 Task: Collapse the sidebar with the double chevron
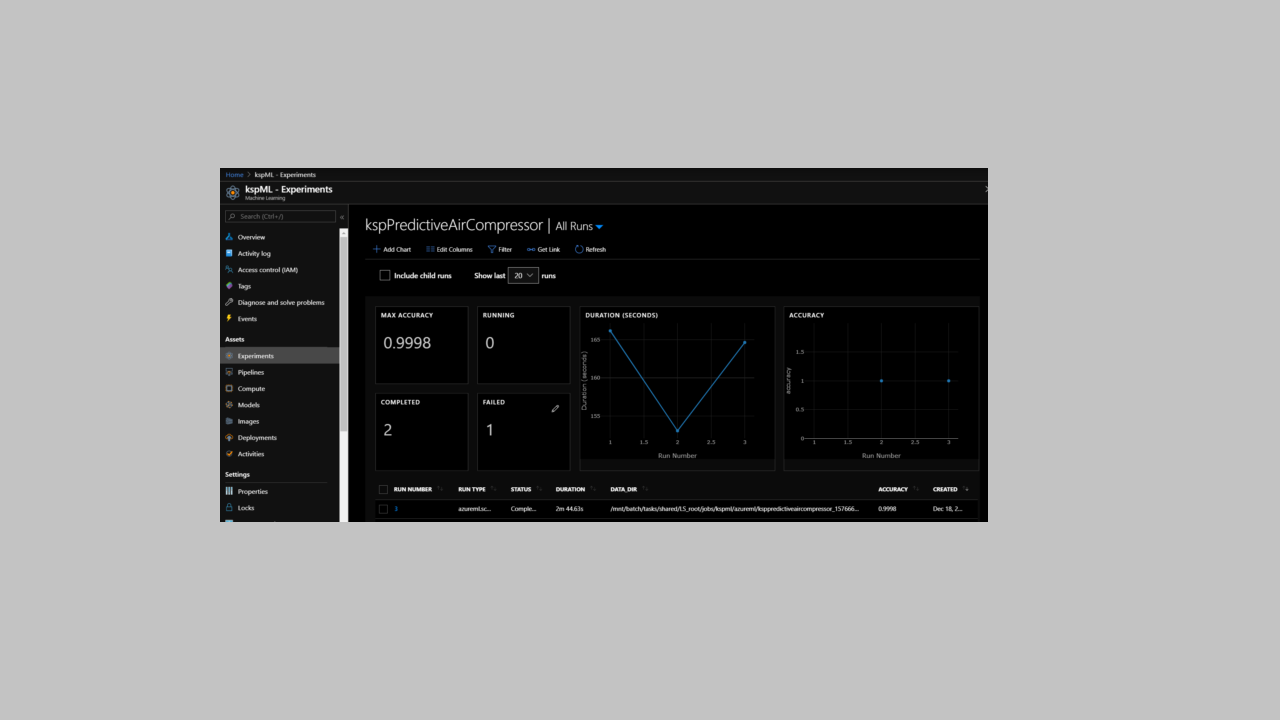point(342,217)
